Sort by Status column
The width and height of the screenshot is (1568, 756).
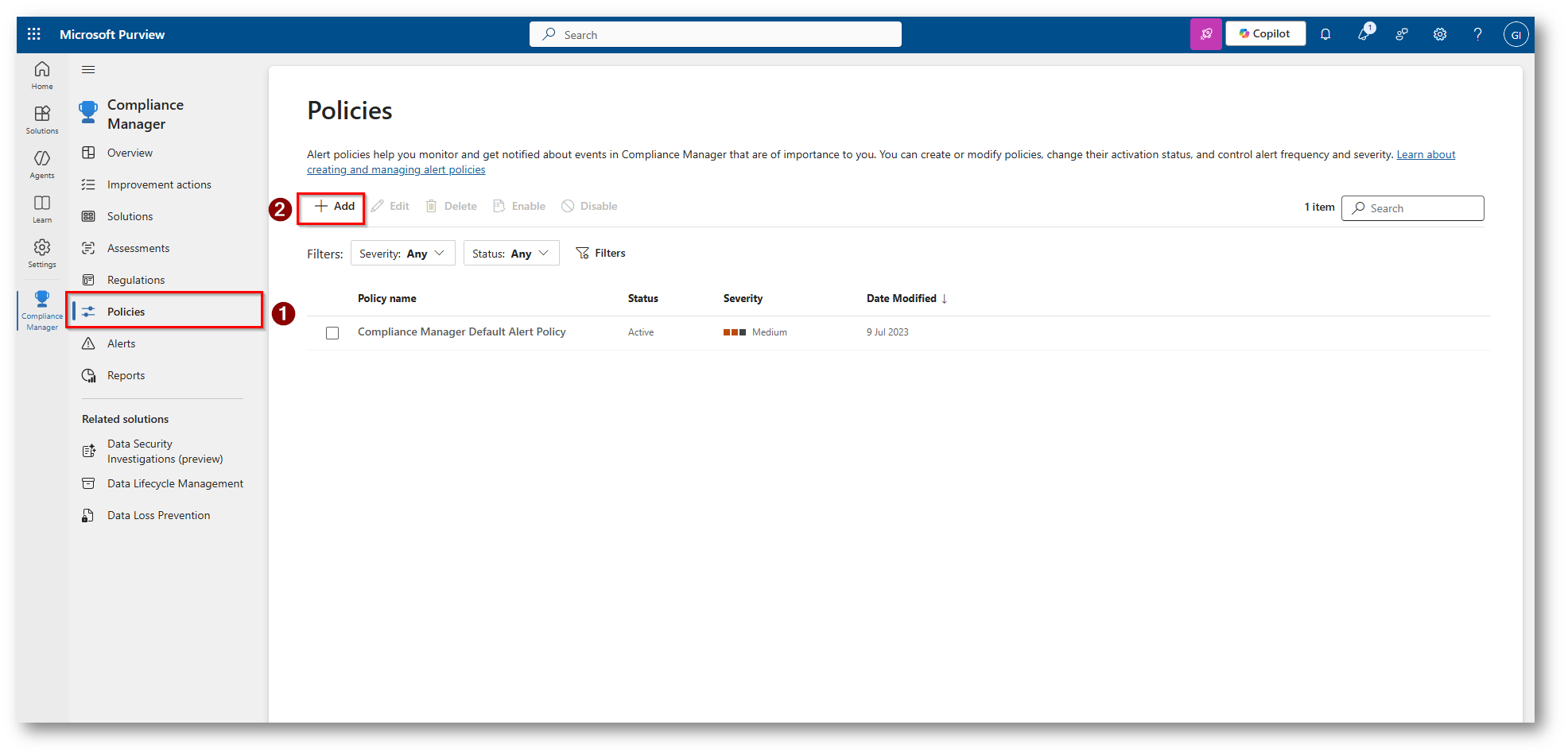(x=643, y=299)
